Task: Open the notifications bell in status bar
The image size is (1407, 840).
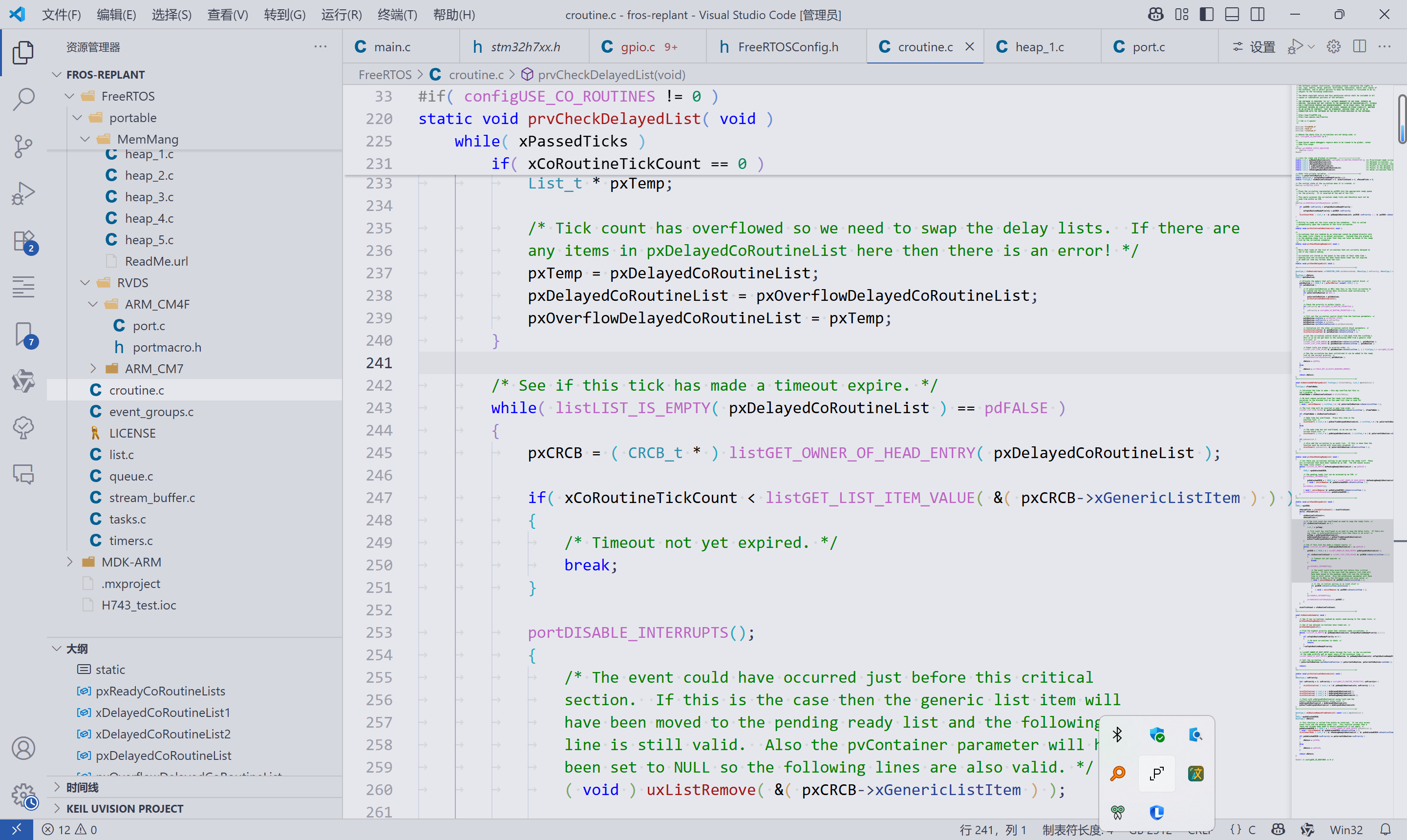Action: [1385, 829]
